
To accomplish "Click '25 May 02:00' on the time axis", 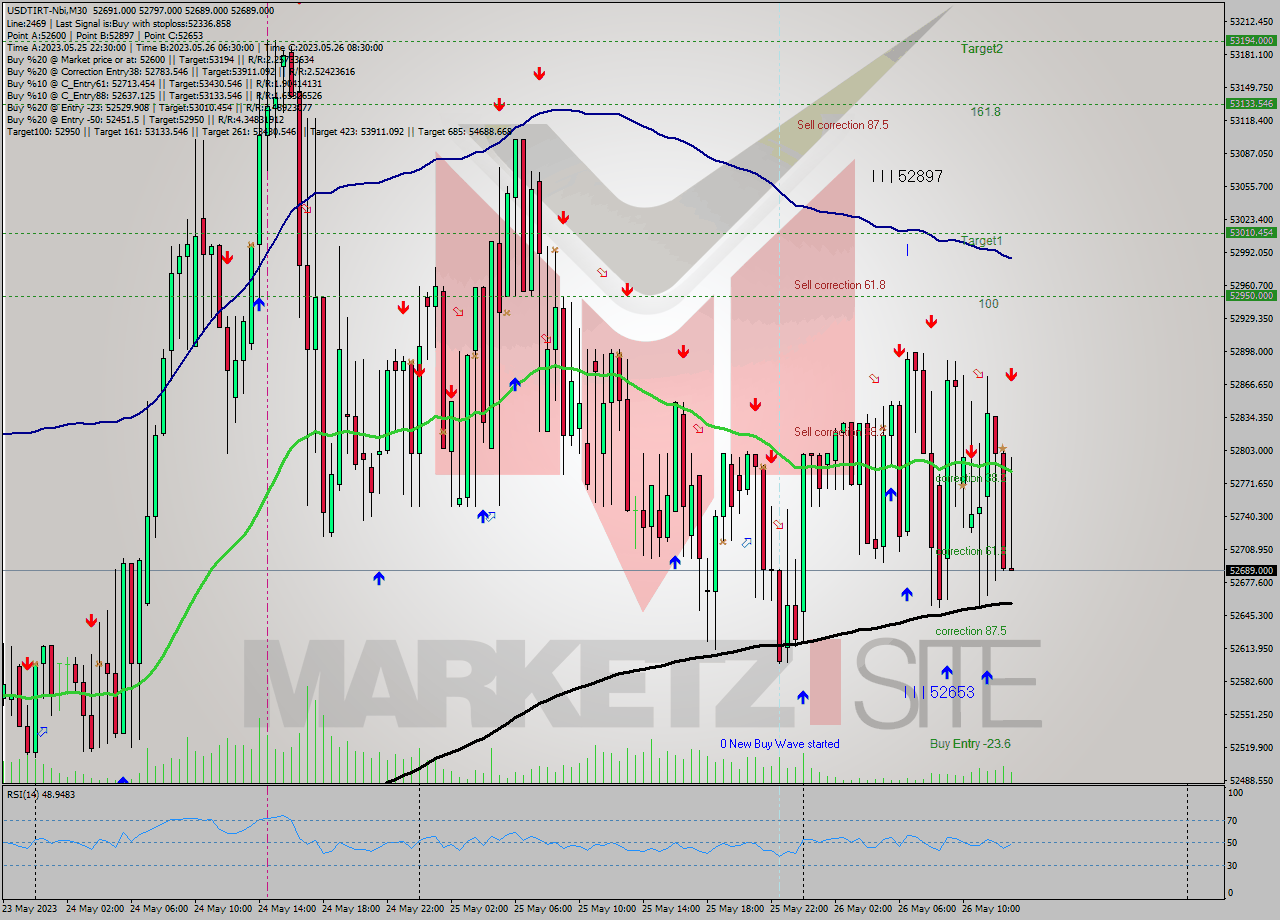I will point(479,909).
